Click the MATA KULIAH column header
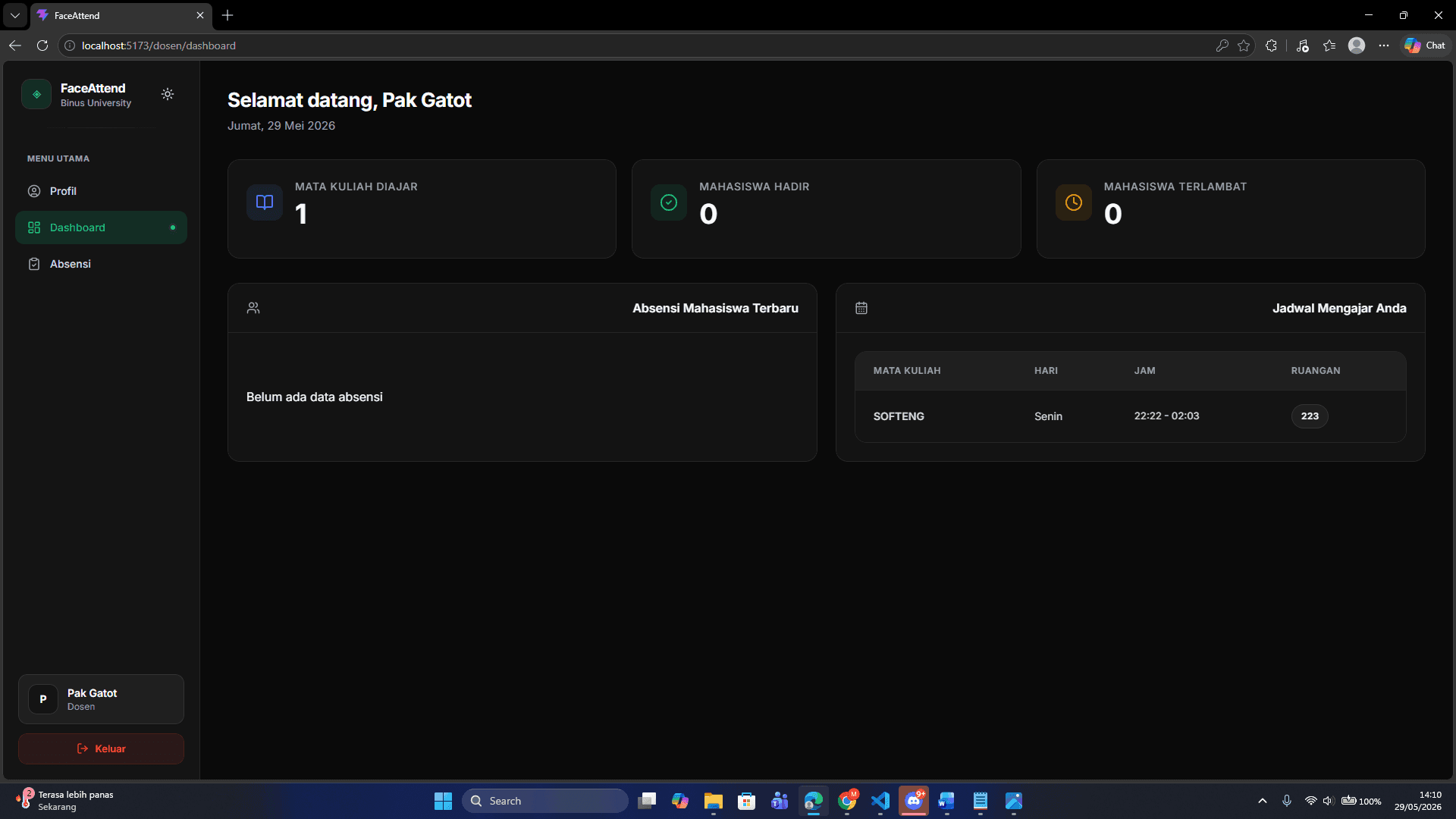 pos(906,371)
